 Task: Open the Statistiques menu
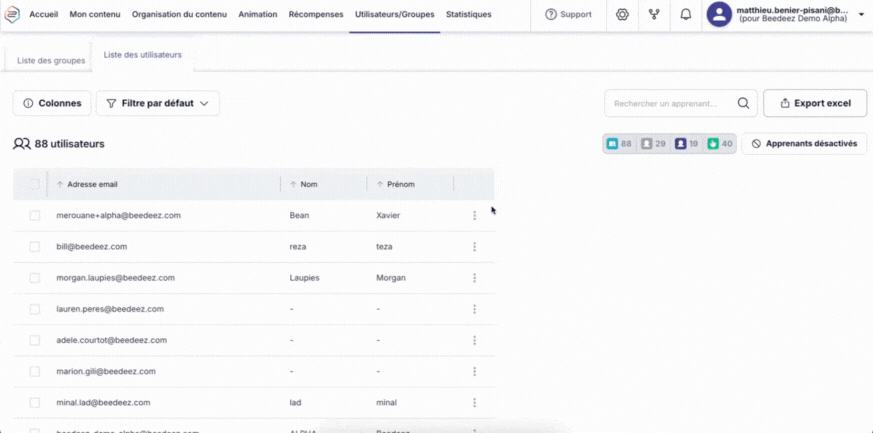tap(468, 15)
